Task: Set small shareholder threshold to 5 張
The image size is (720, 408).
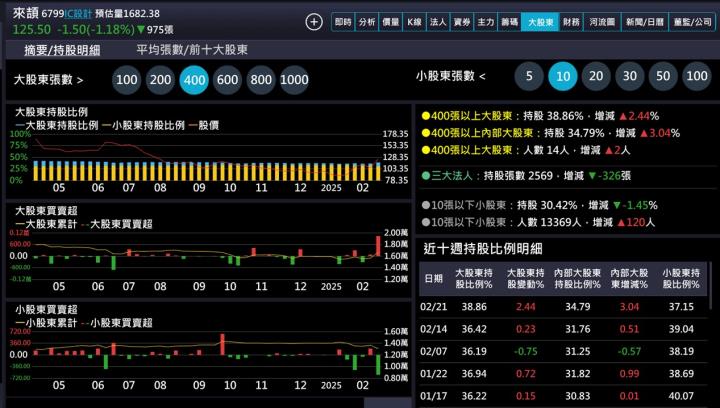Action: (529, 76)
